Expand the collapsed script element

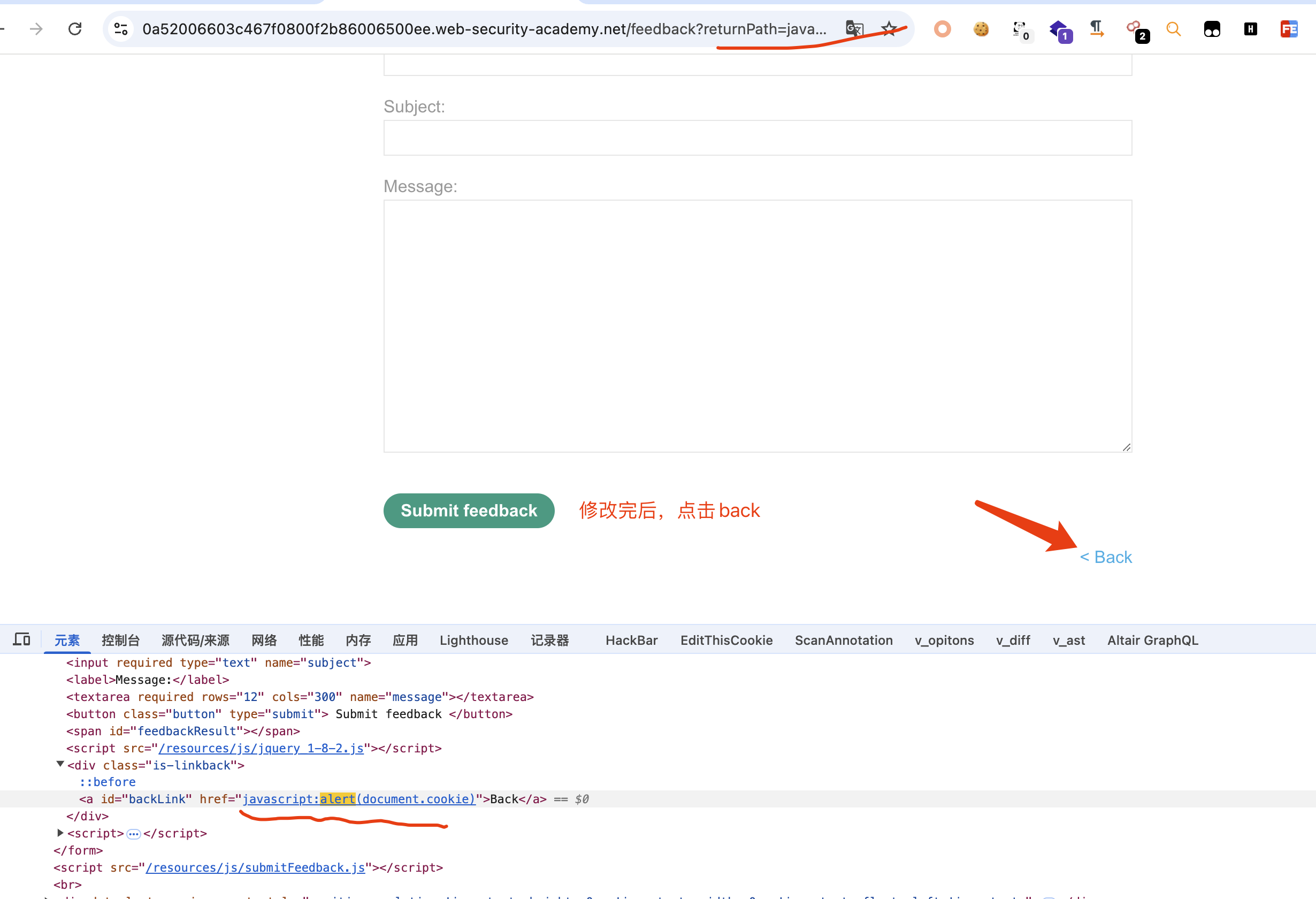click(x=60, y=833)
